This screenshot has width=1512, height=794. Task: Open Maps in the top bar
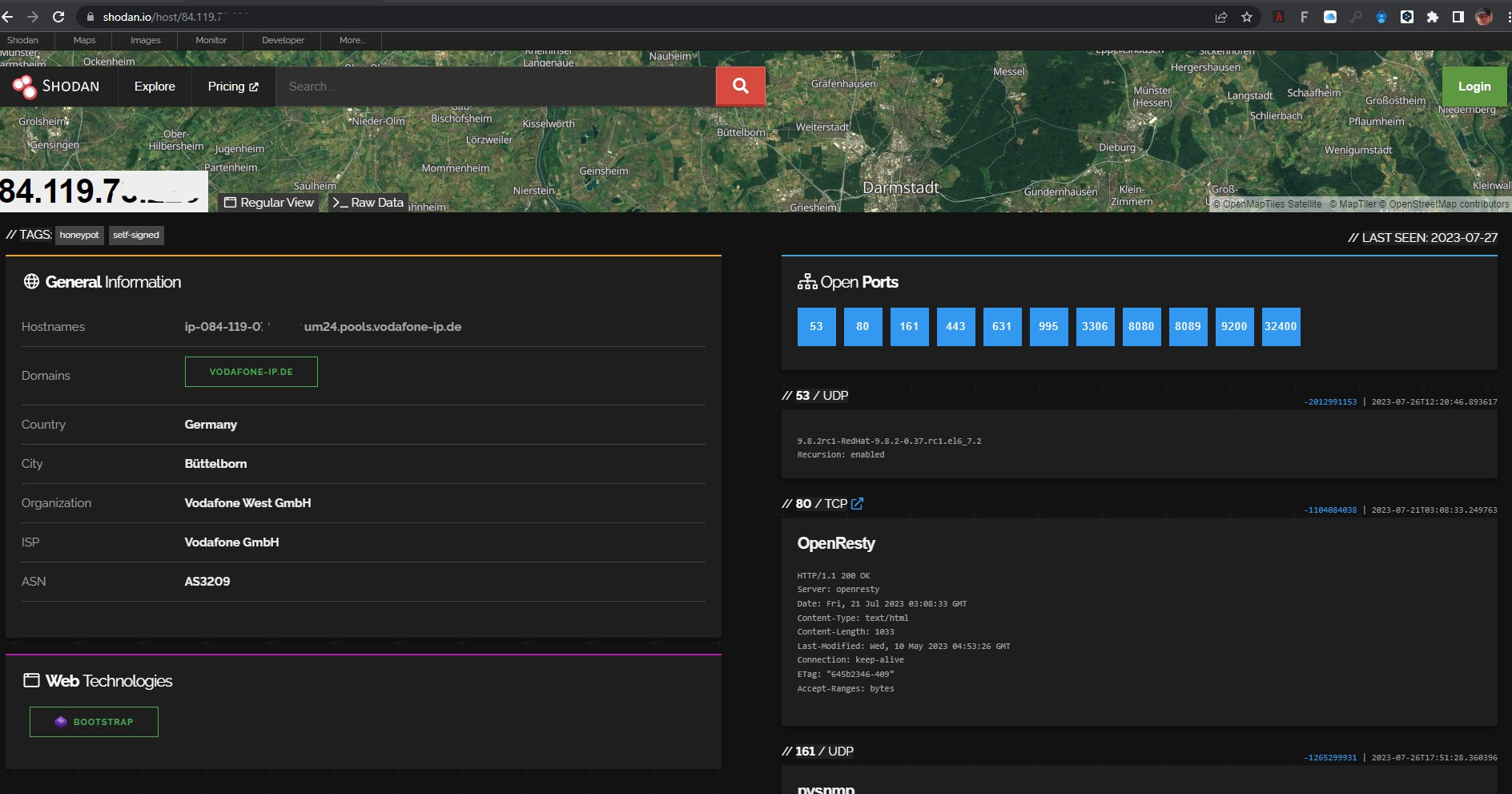84,40
